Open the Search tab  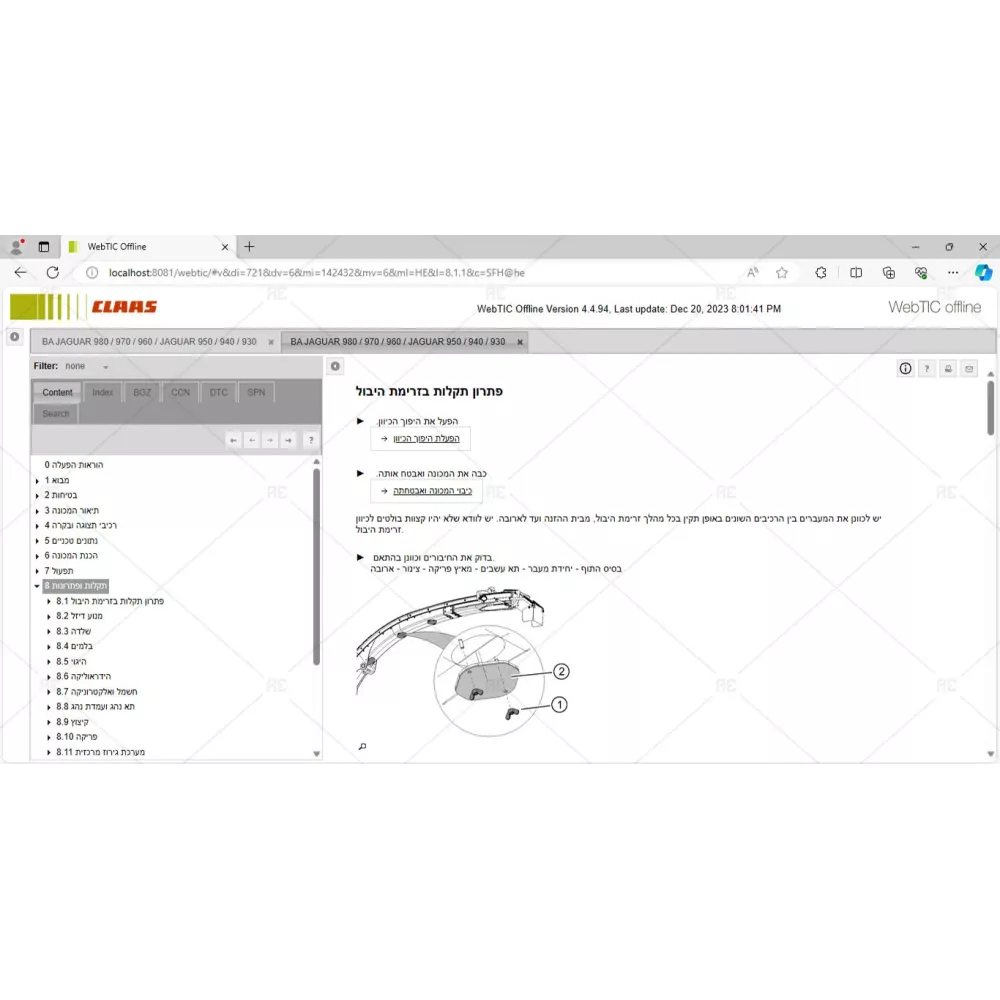click(x=56, y=414)
